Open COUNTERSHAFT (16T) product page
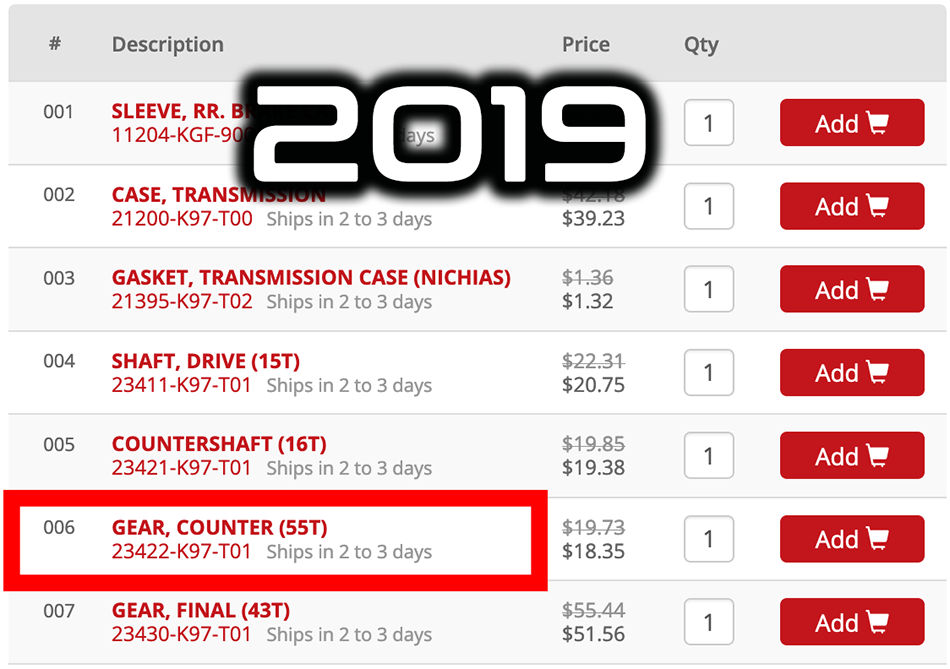 [219, 444]
